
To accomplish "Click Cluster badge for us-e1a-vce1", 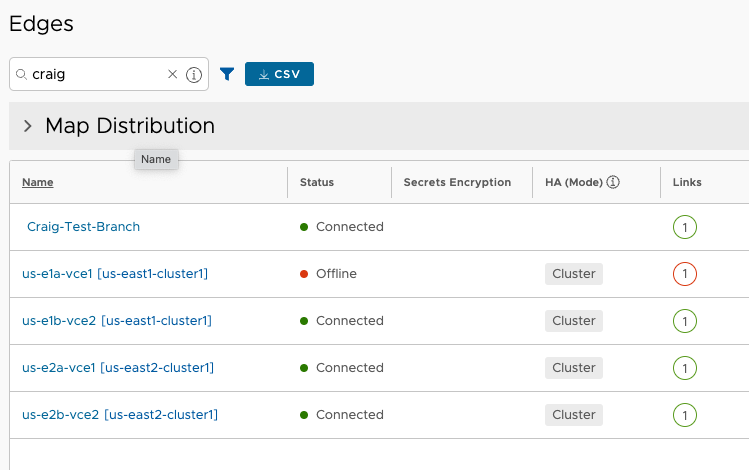I will pyautogui.click(x=574, y=274).
